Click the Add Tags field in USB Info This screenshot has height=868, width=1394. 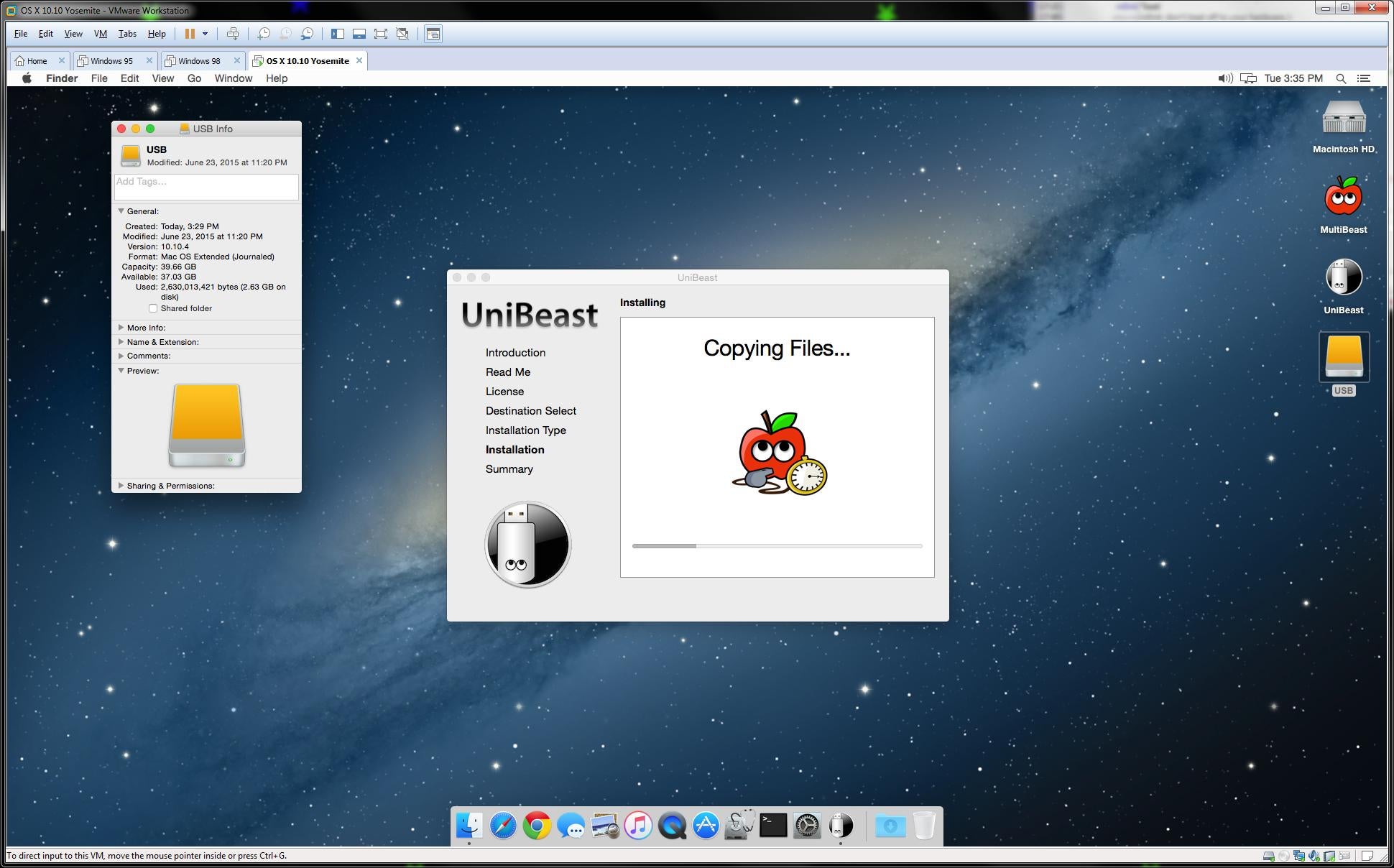(206, 187)
